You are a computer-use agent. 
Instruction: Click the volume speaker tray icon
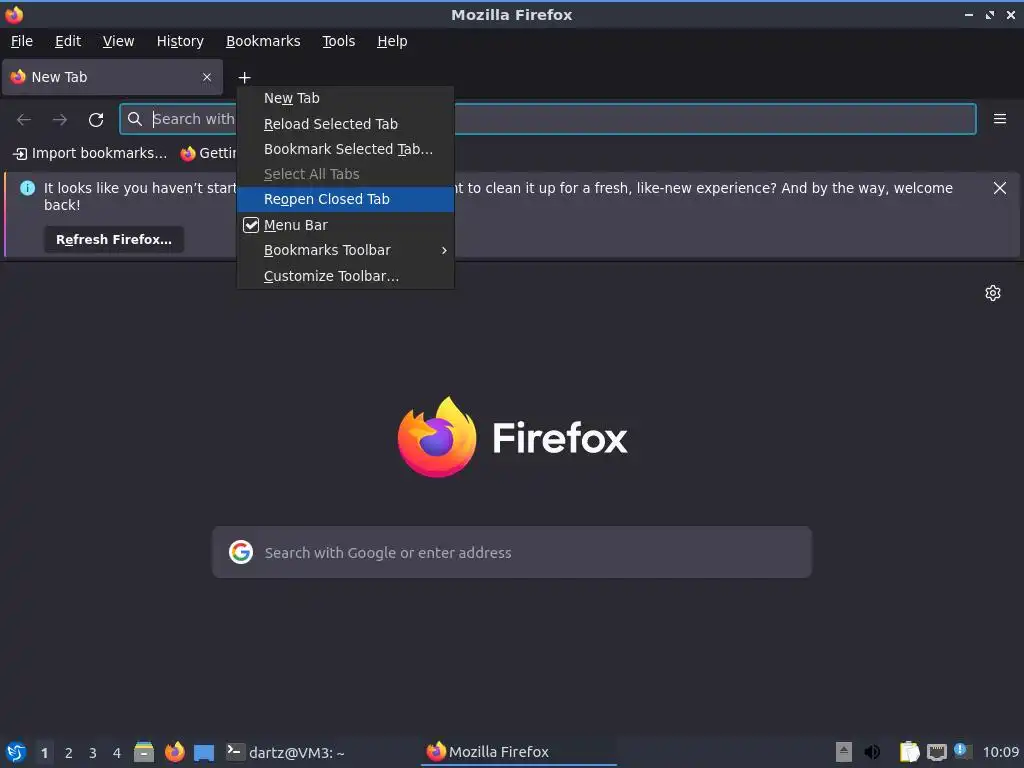pyautogui.click(x=872, y=752)
